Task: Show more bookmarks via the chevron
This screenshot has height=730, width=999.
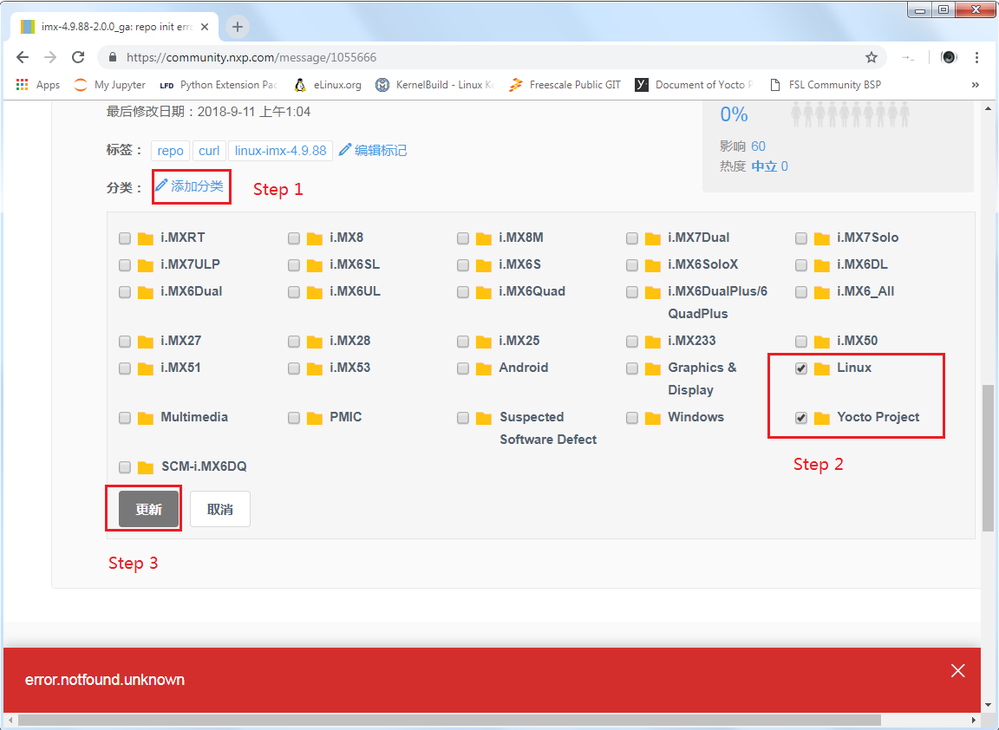Action: point(975,85)
